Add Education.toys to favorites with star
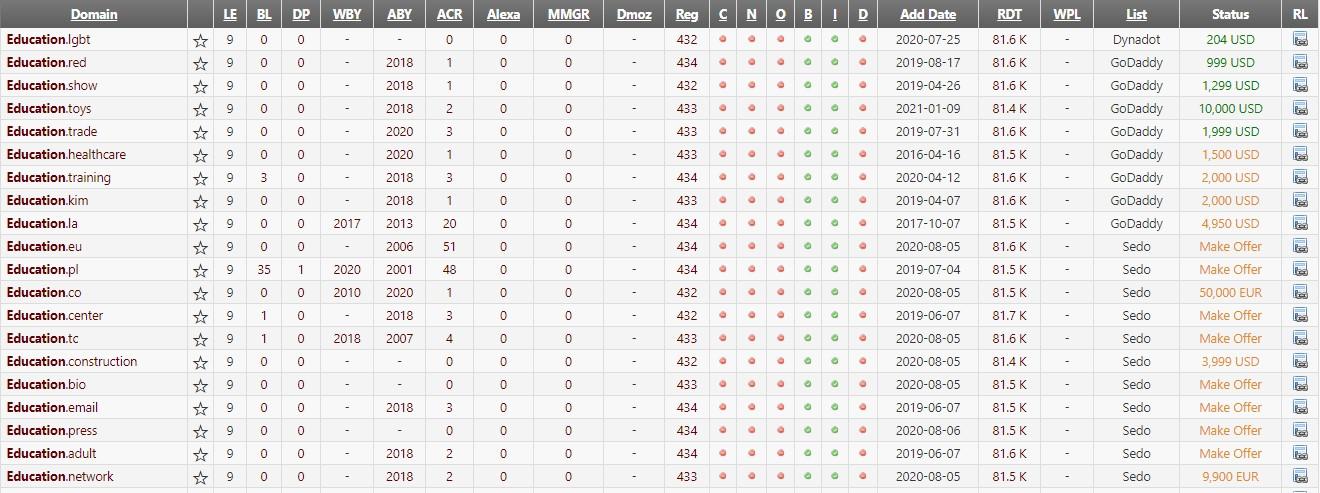The height and width of the screenshot is (493, 1320). 200,109
